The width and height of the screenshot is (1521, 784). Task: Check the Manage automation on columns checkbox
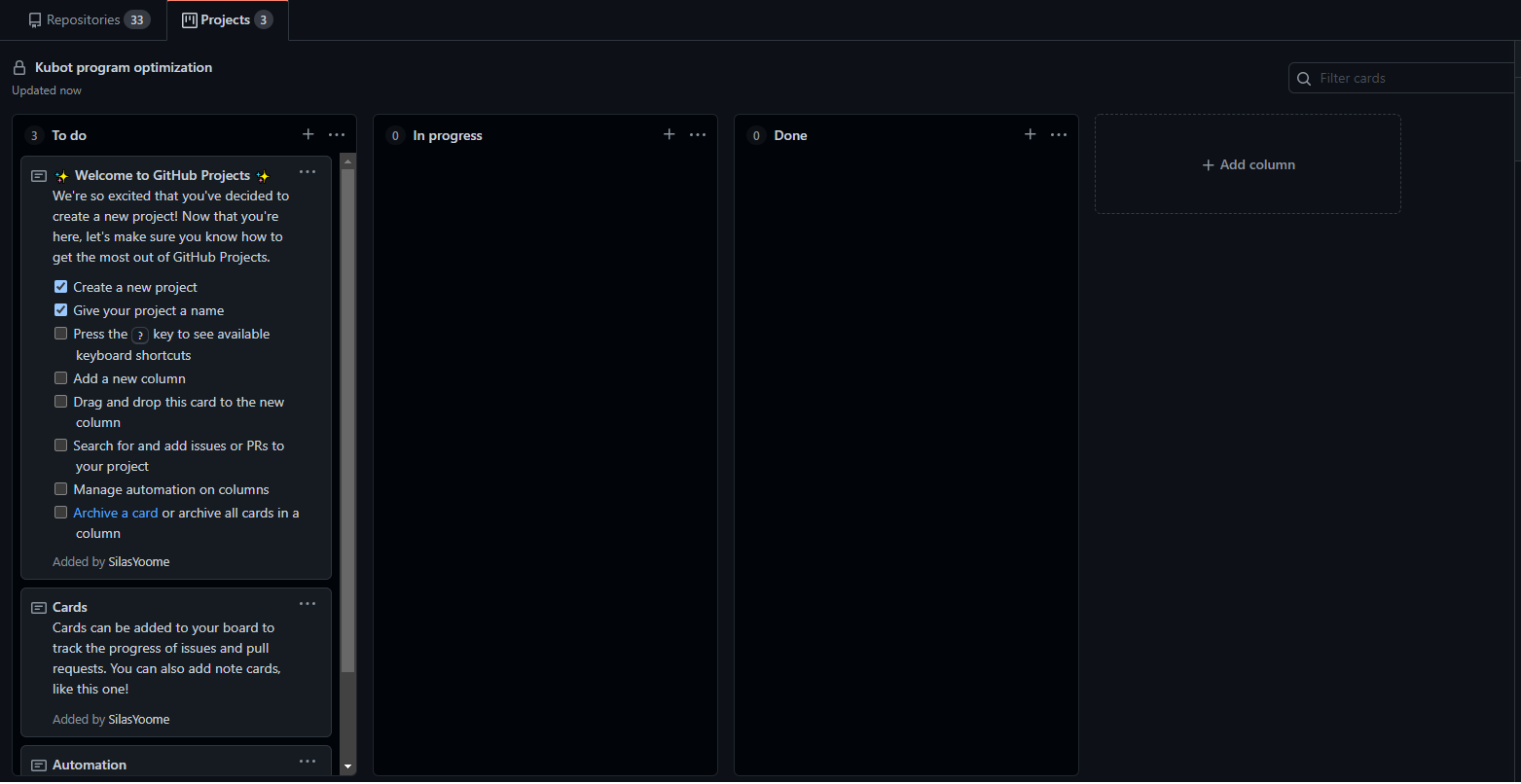[60, 489]
